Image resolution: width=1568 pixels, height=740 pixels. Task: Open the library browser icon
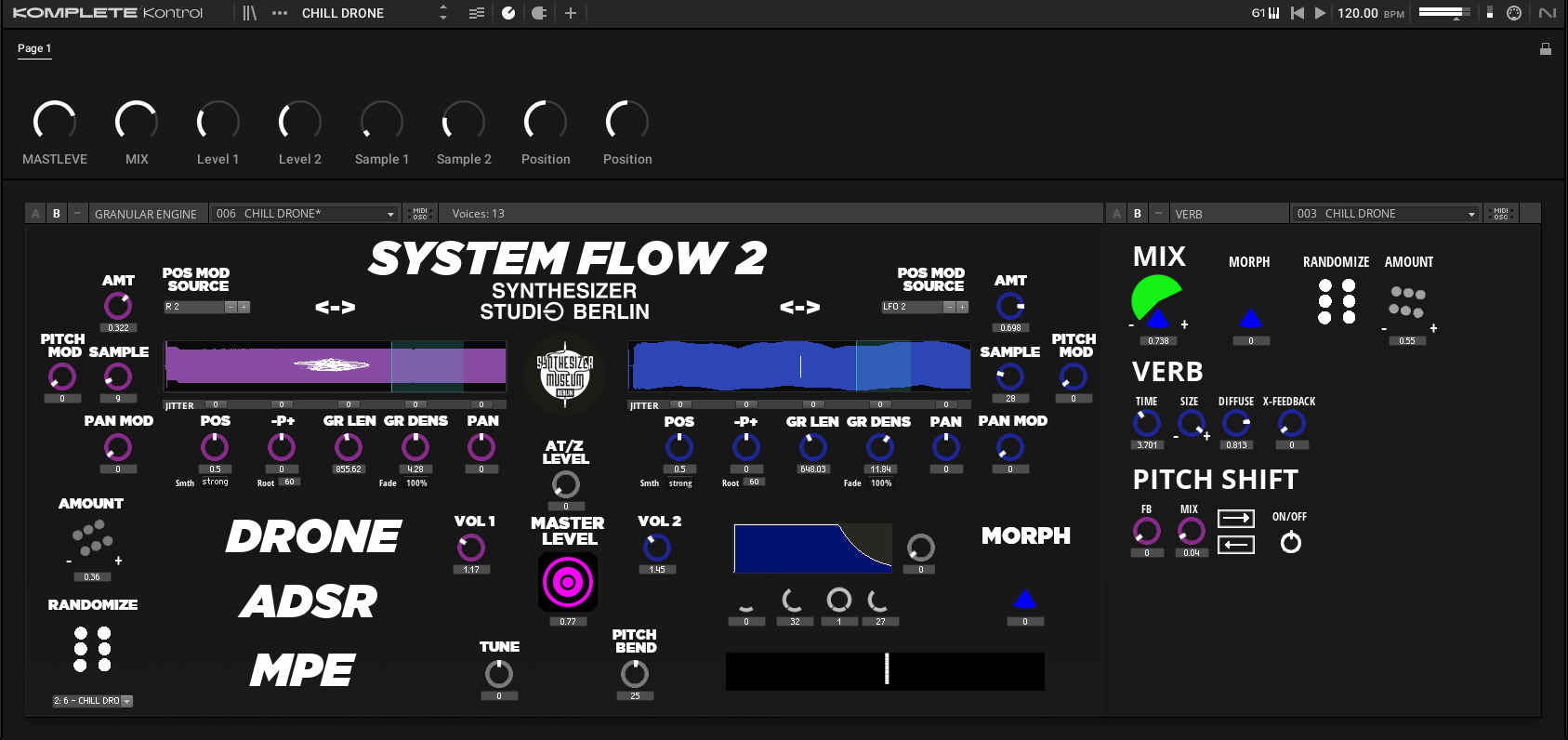point(249,13)
